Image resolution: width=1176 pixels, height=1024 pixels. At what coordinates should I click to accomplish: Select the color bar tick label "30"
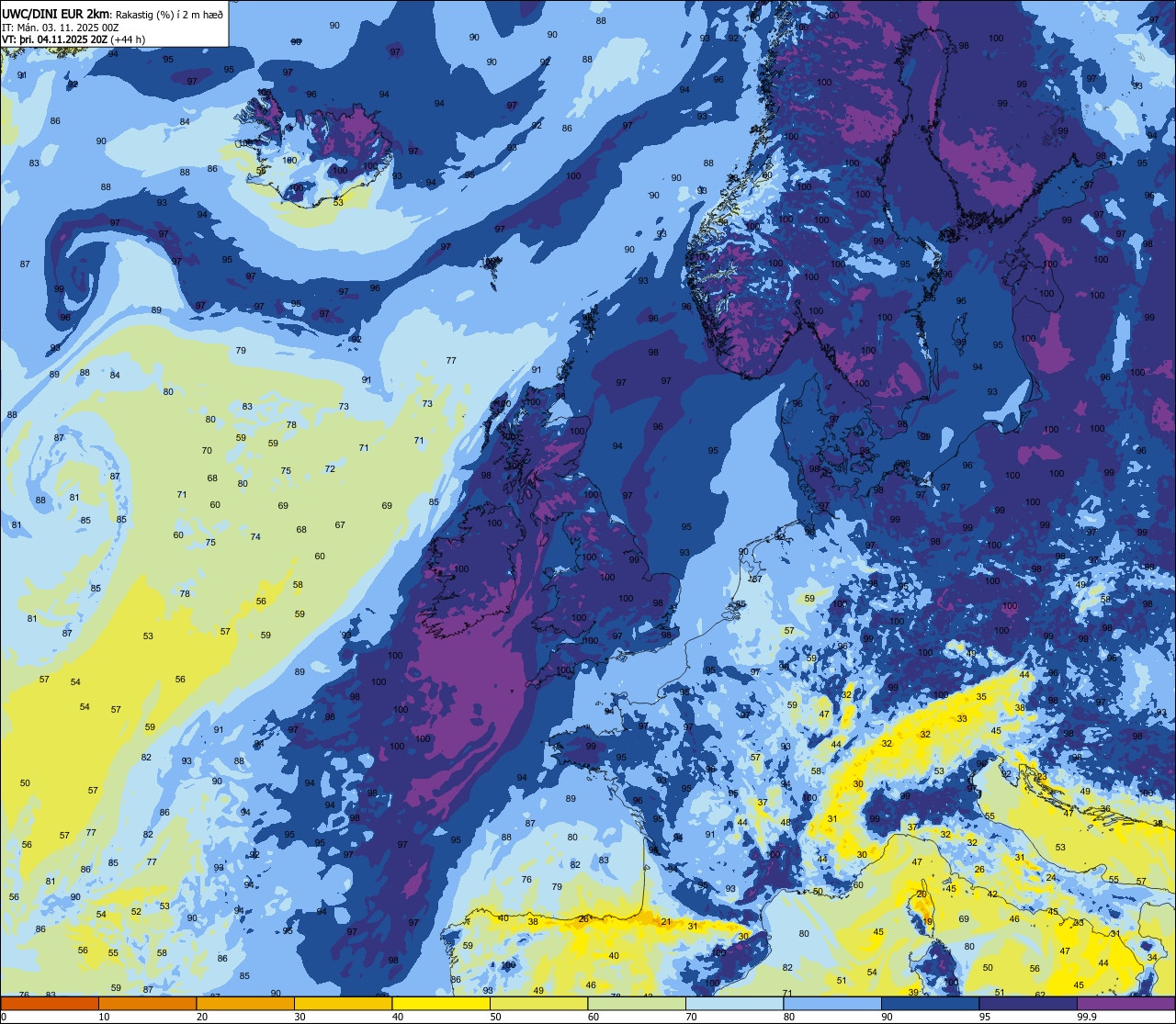tap(300, 1017)
